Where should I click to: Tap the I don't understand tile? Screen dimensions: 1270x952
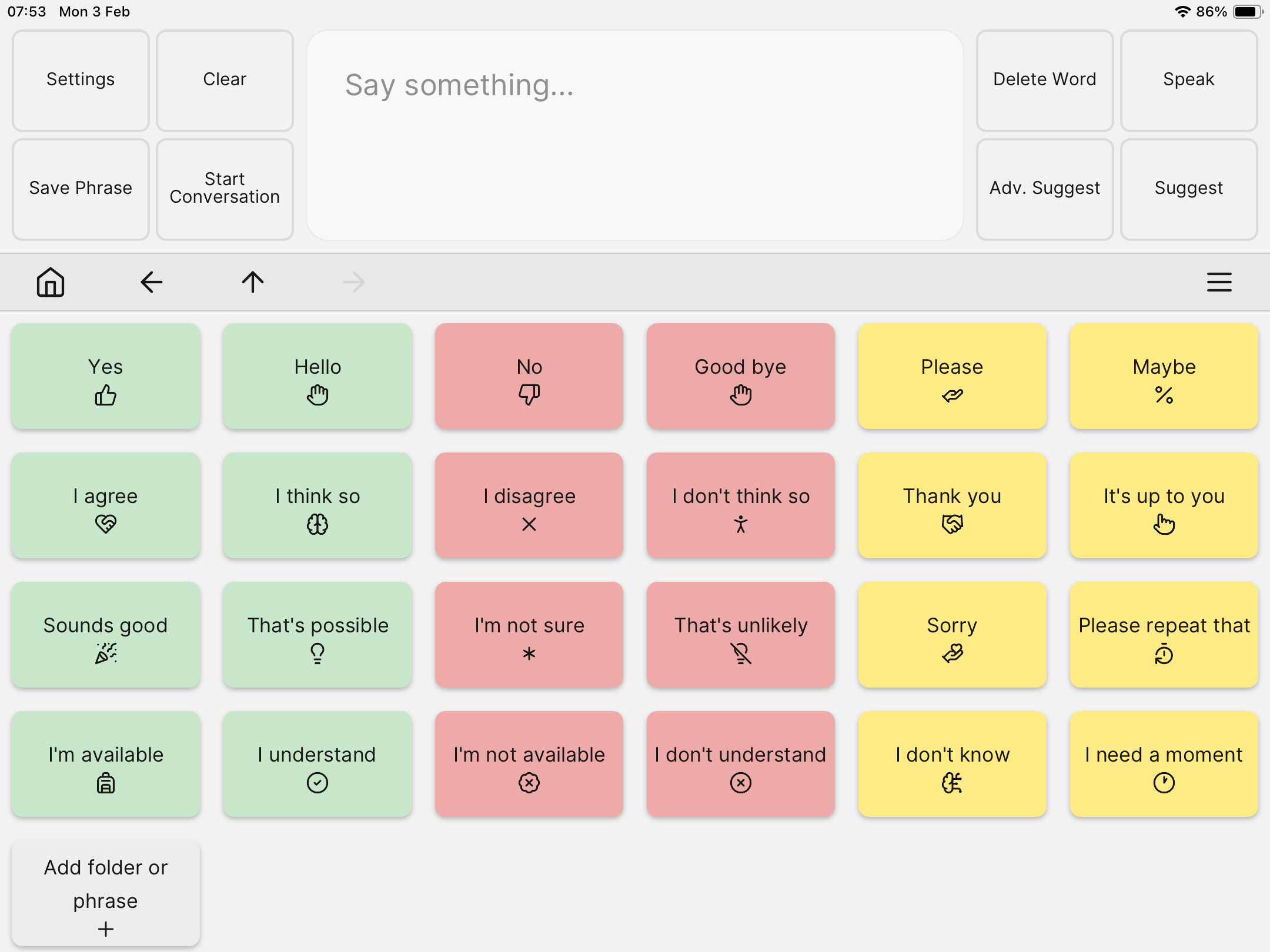[741, 764]
